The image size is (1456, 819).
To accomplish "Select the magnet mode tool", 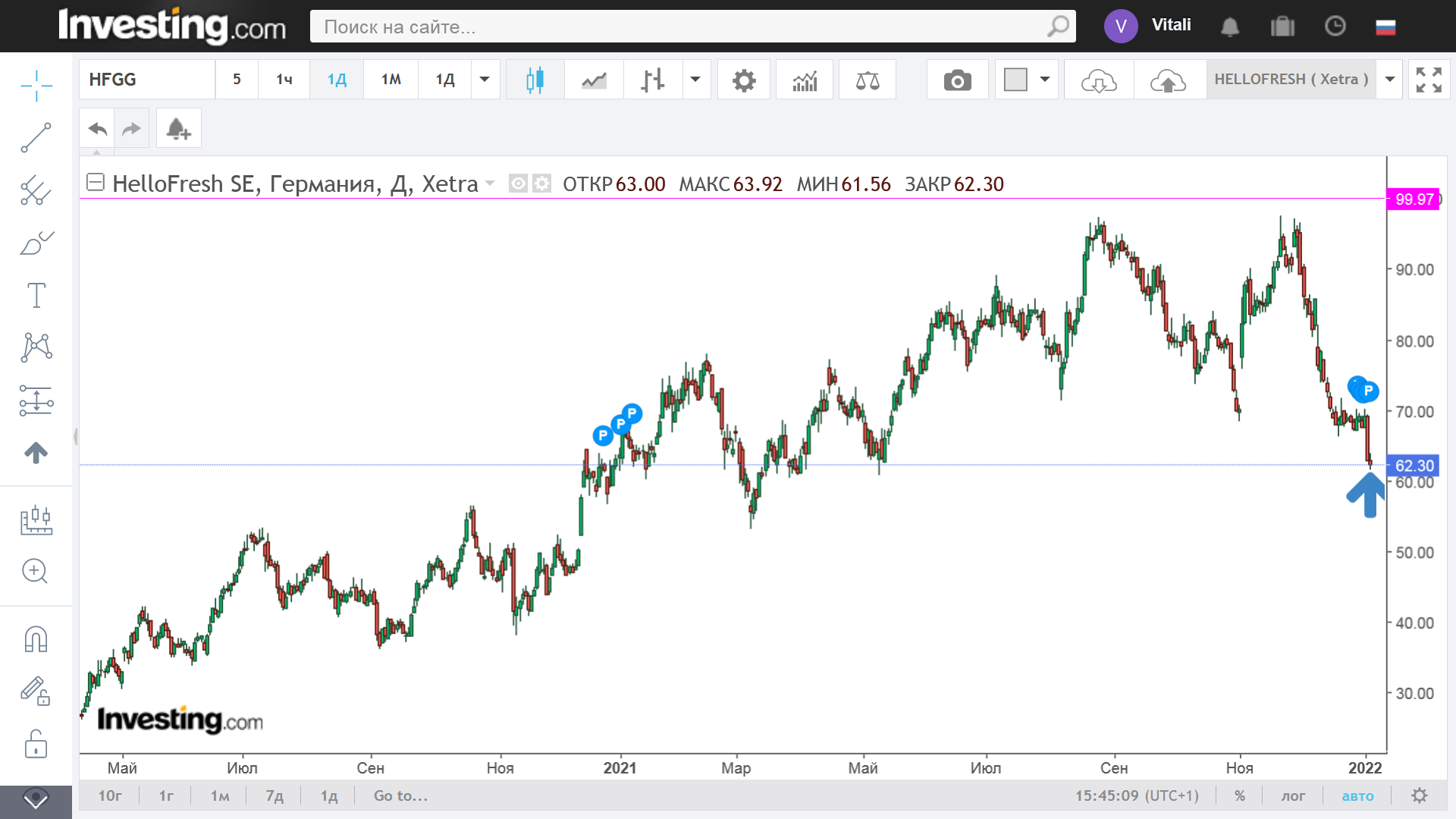I will point(36,639).
